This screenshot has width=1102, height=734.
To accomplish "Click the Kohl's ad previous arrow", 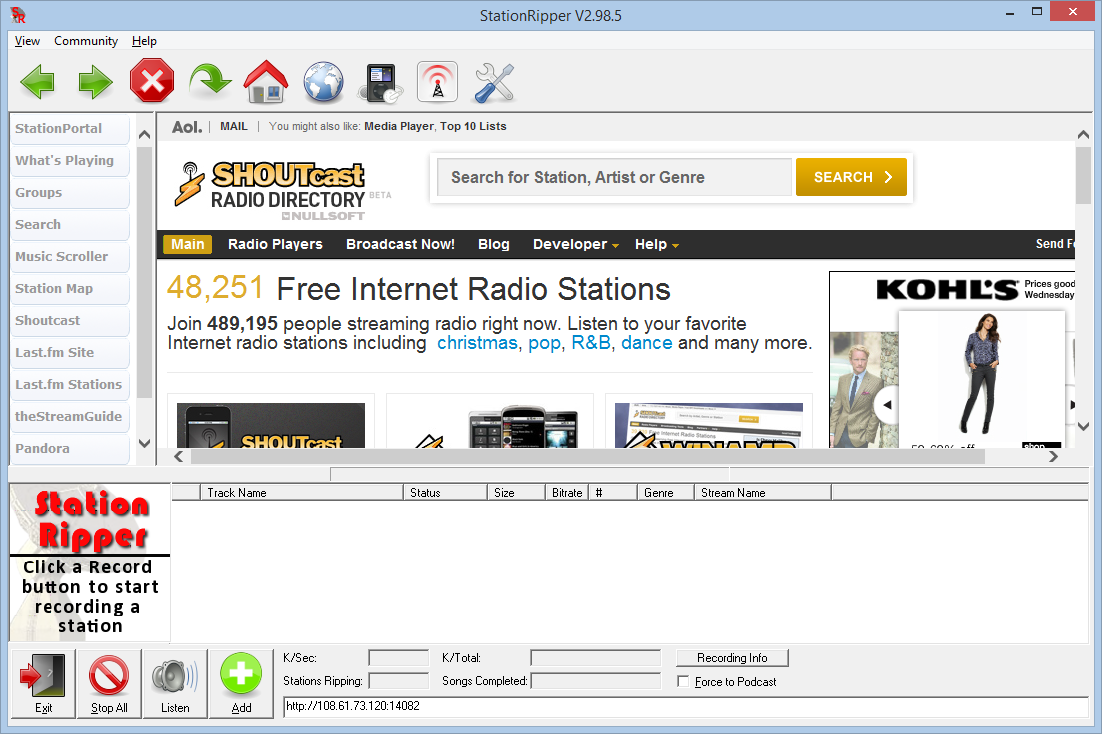I will (x=887, y=404).
